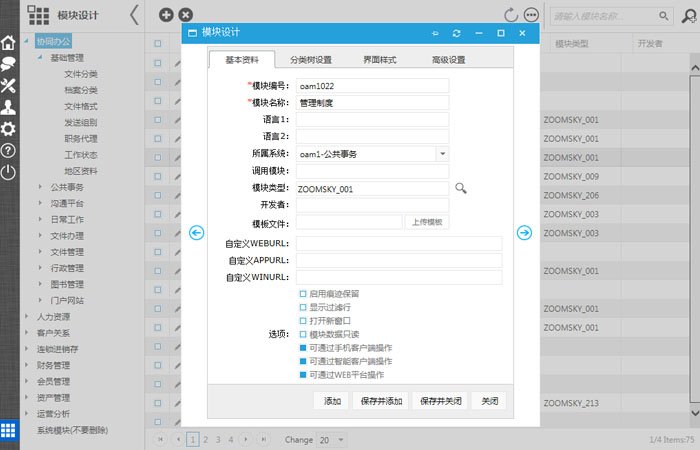The width and height of the screenshot is (700, 450).
Task: Click the user profile icon in the sidebar
Action: click(x=8, y=107)
